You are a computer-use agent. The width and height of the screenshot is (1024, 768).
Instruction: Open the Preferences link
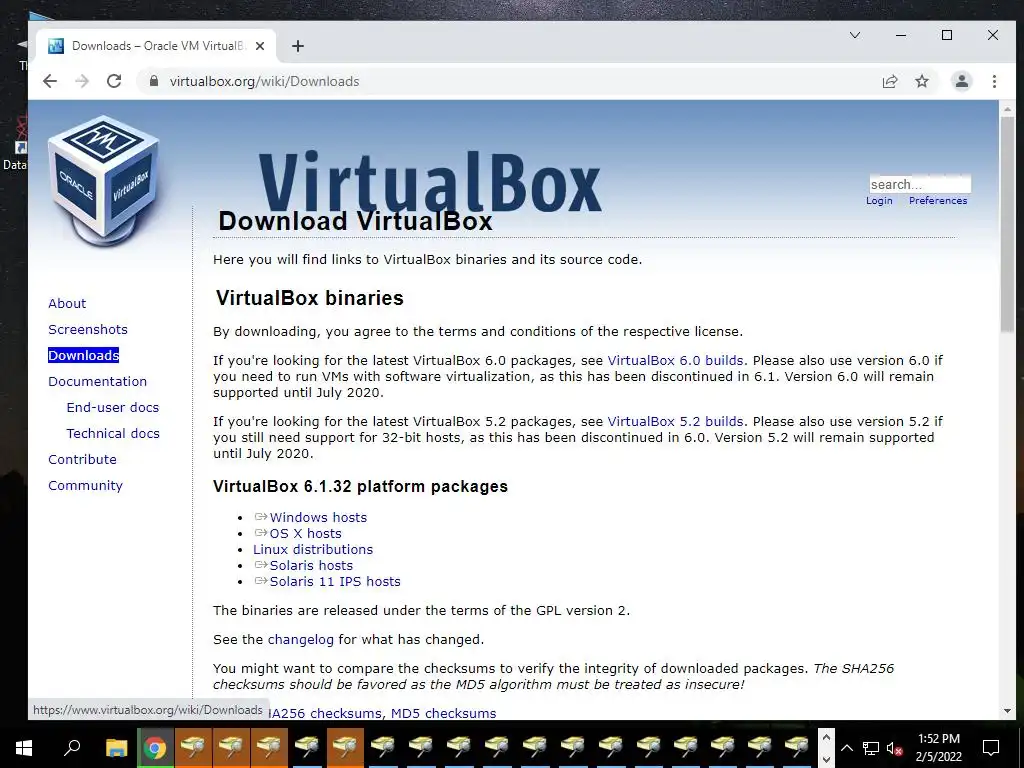938,200
